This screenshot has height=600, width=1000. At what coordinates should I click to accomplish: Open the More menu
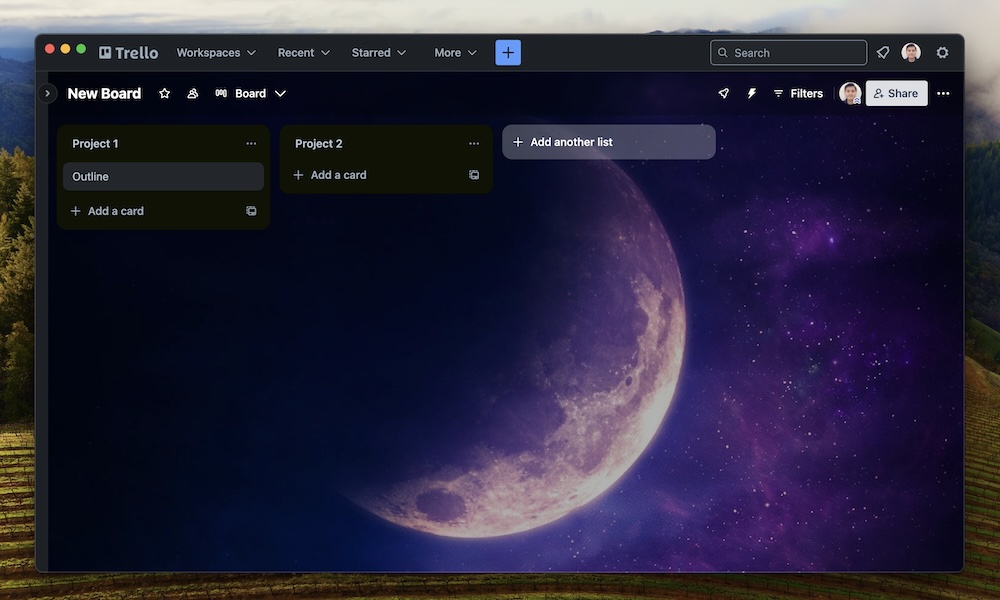456,53
